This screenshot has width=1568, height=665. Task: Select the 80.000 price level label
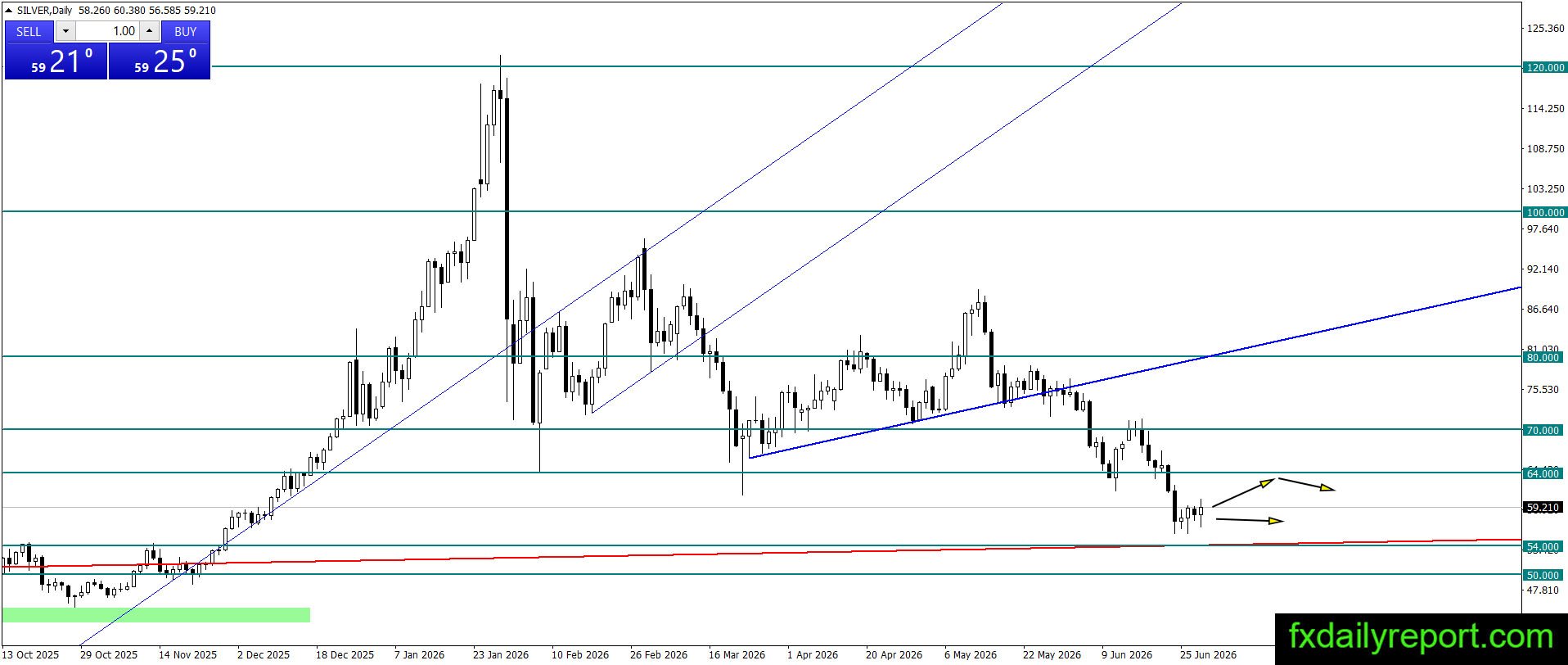point(1543,357)
